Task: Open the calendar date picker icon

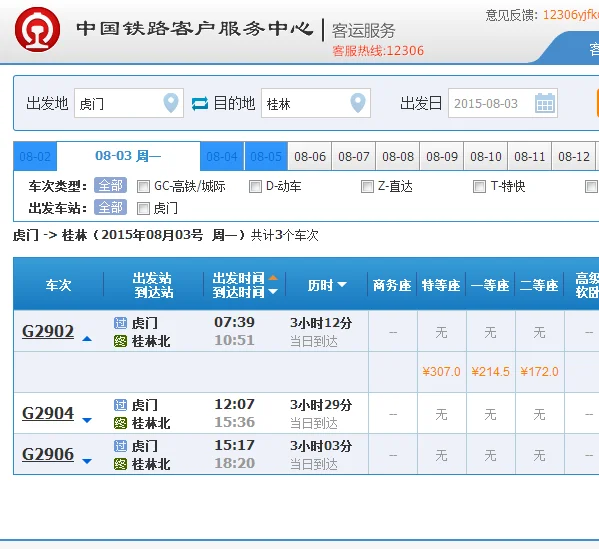Action: coord(545,103)
